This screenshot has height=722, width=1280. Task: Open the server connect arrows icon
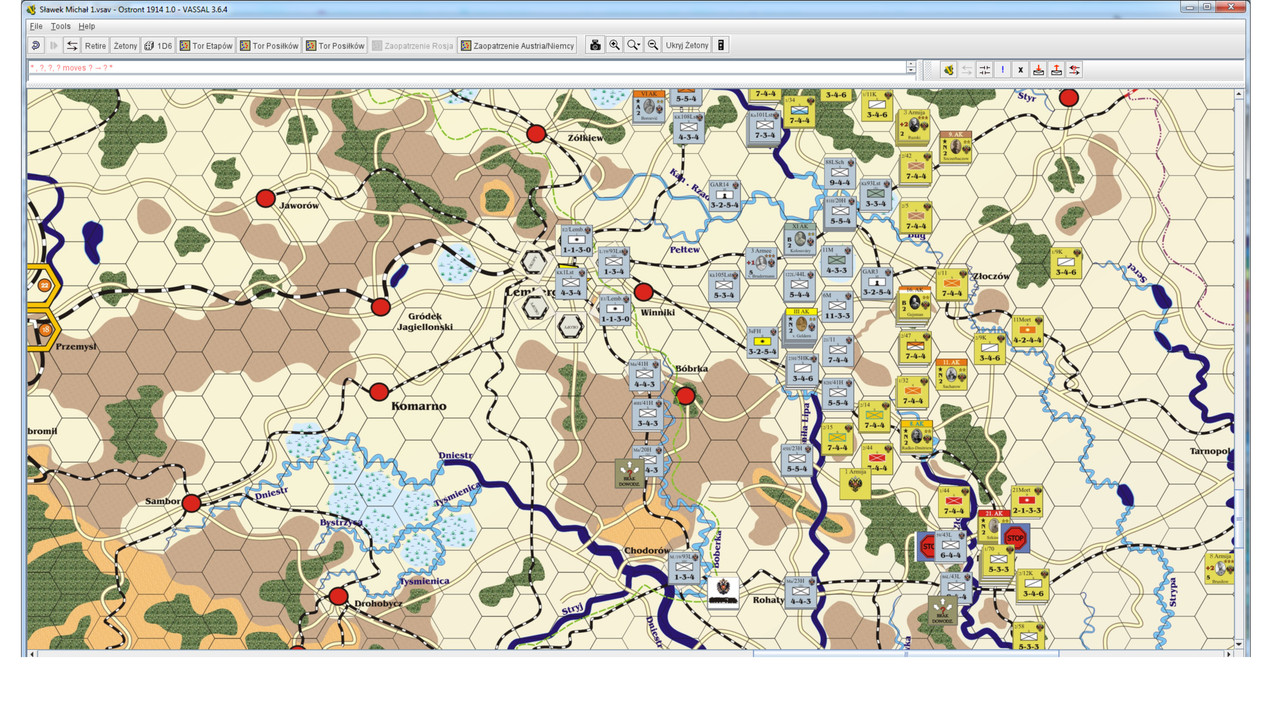coord(72,45)
